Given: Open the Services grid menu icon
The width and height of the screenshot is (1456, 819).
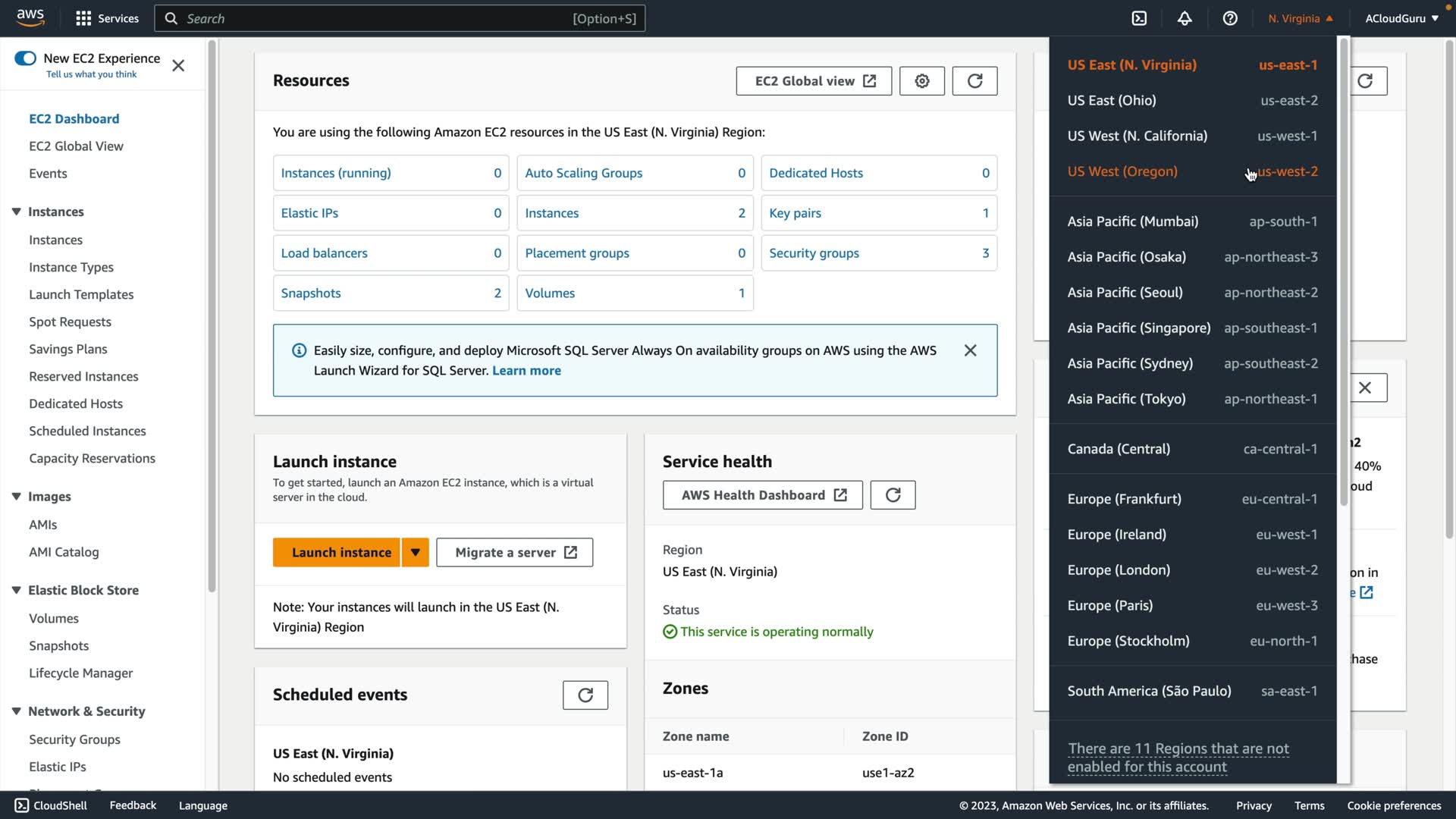Looking at the screenshot, I should (83, 18).
